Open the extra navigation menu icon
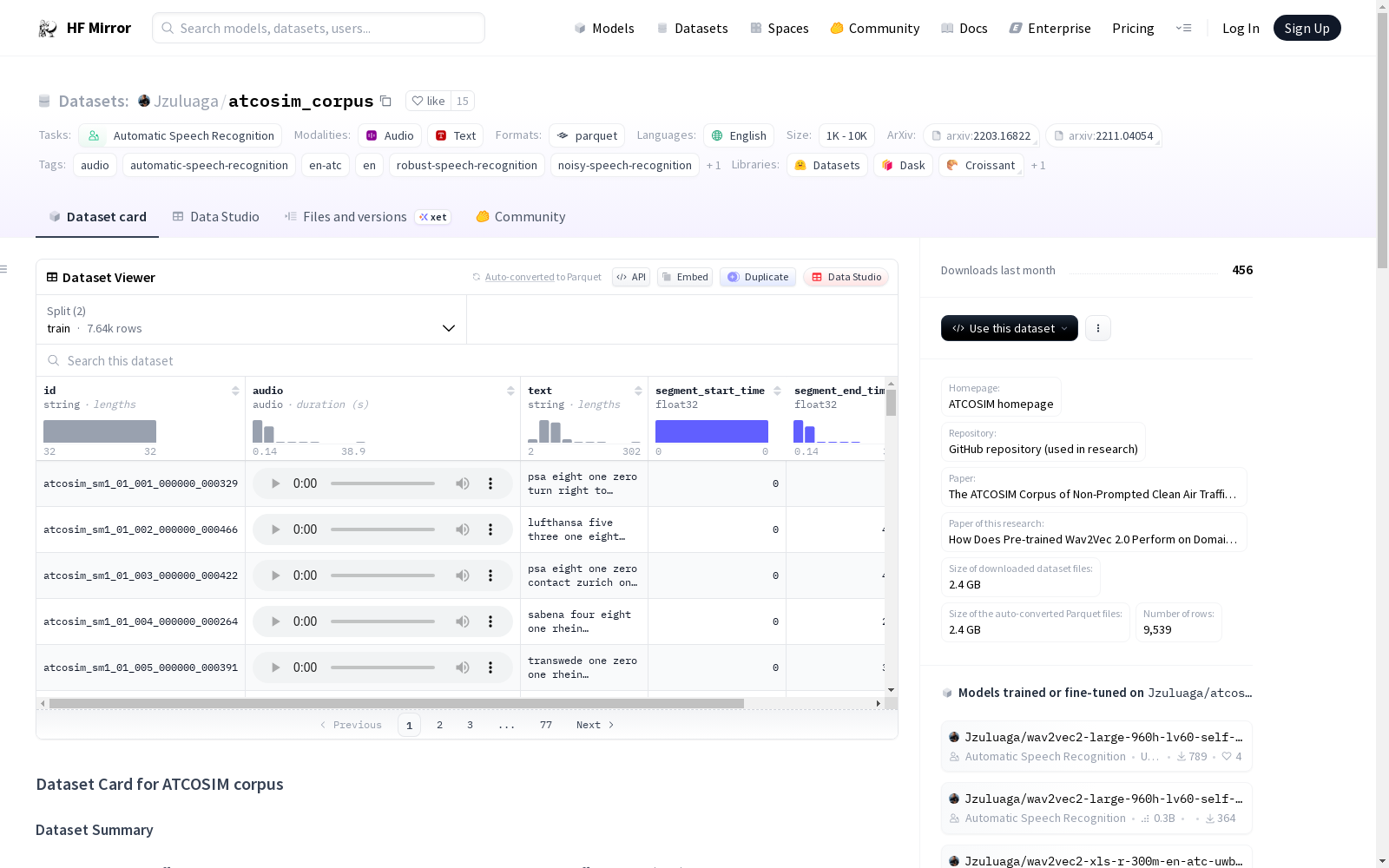The image size is (1389, 868). point(1183,28)
